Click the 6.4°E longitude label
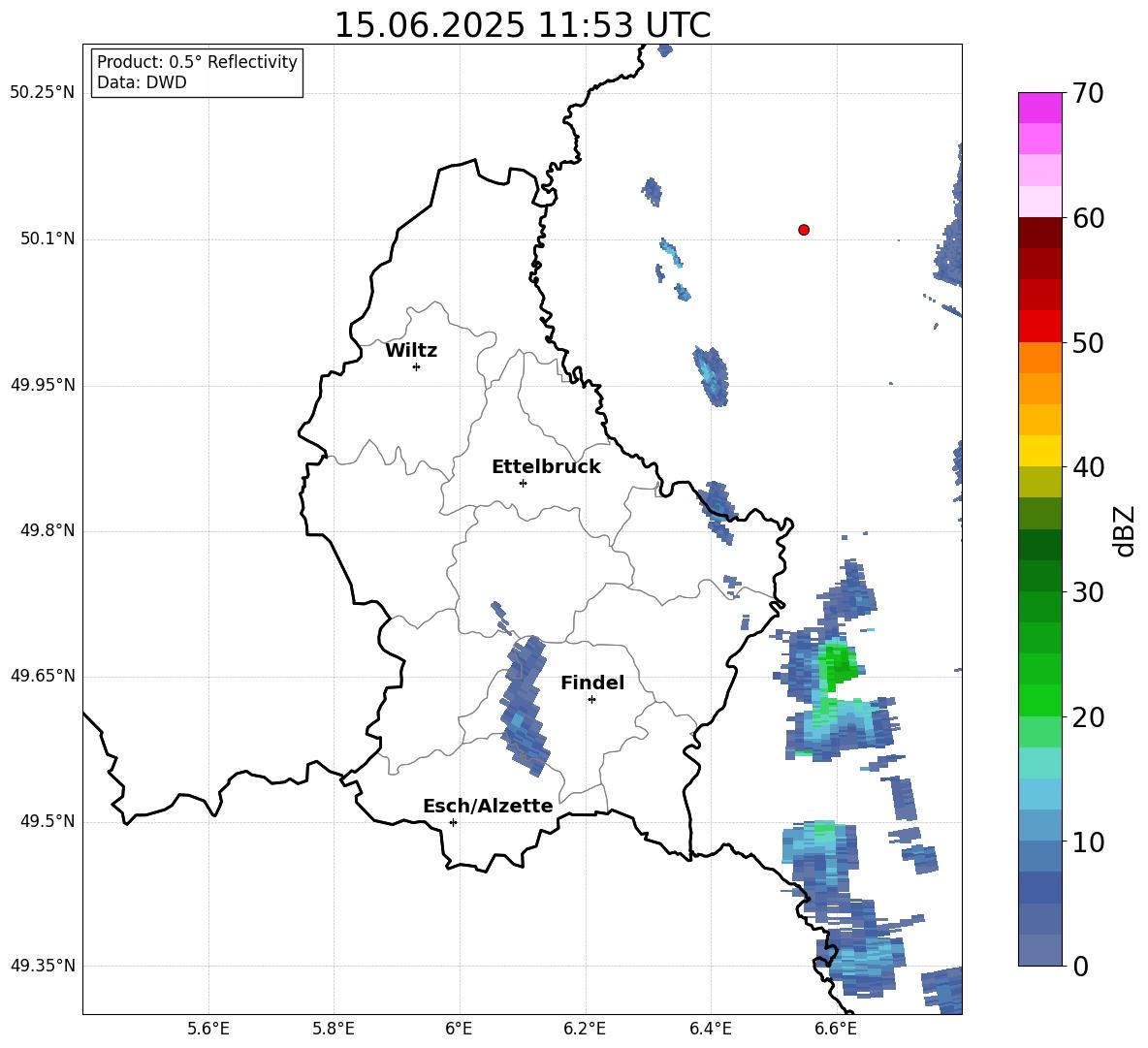Screen dimensions: 1148x1048 pyautogui.click(x=710, y=1029)
